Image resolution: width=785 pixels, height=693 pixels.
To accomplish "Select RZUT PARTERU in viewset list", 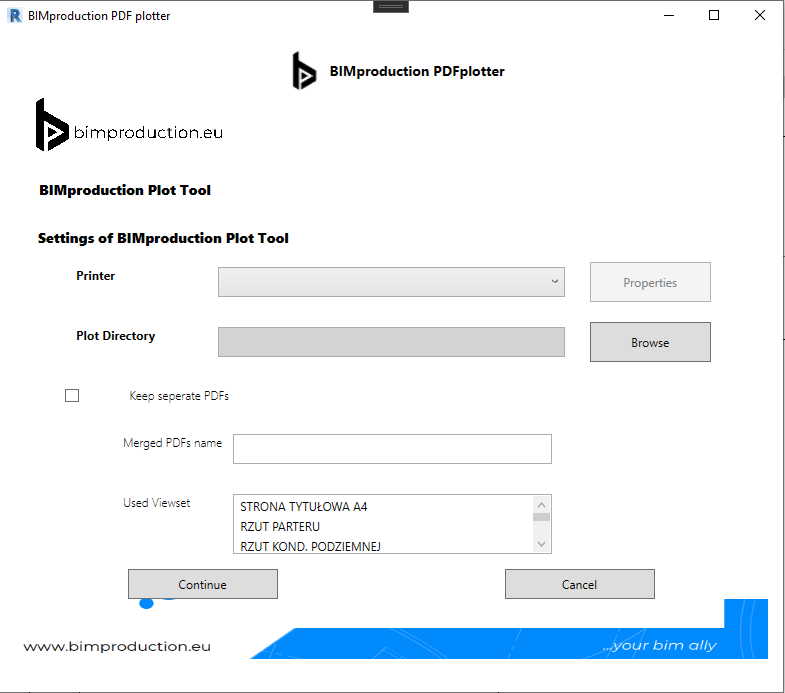I will (280, 527).
